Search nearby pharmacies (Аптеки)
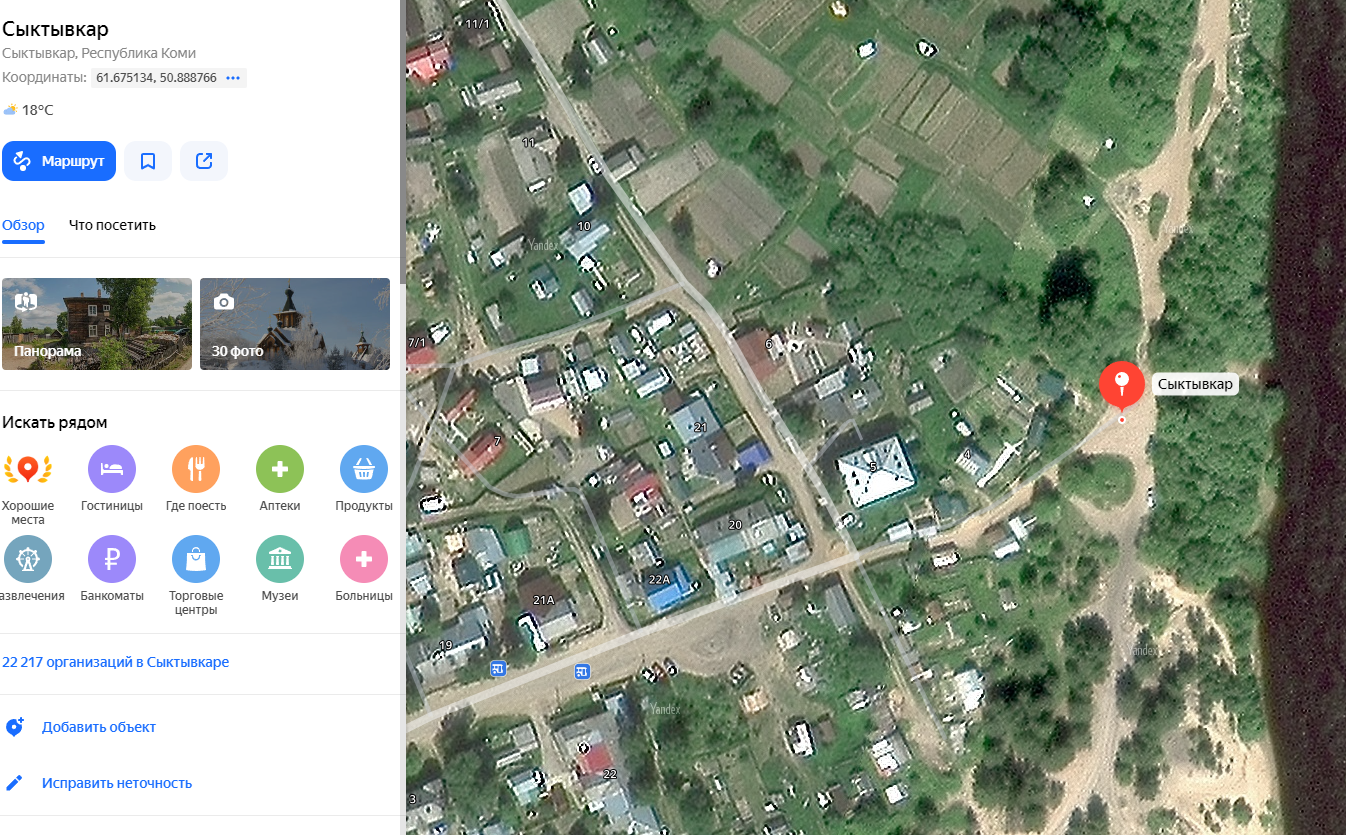Image resolution: width=1346 pixels, height=835 pixels. tap(280, 470)
